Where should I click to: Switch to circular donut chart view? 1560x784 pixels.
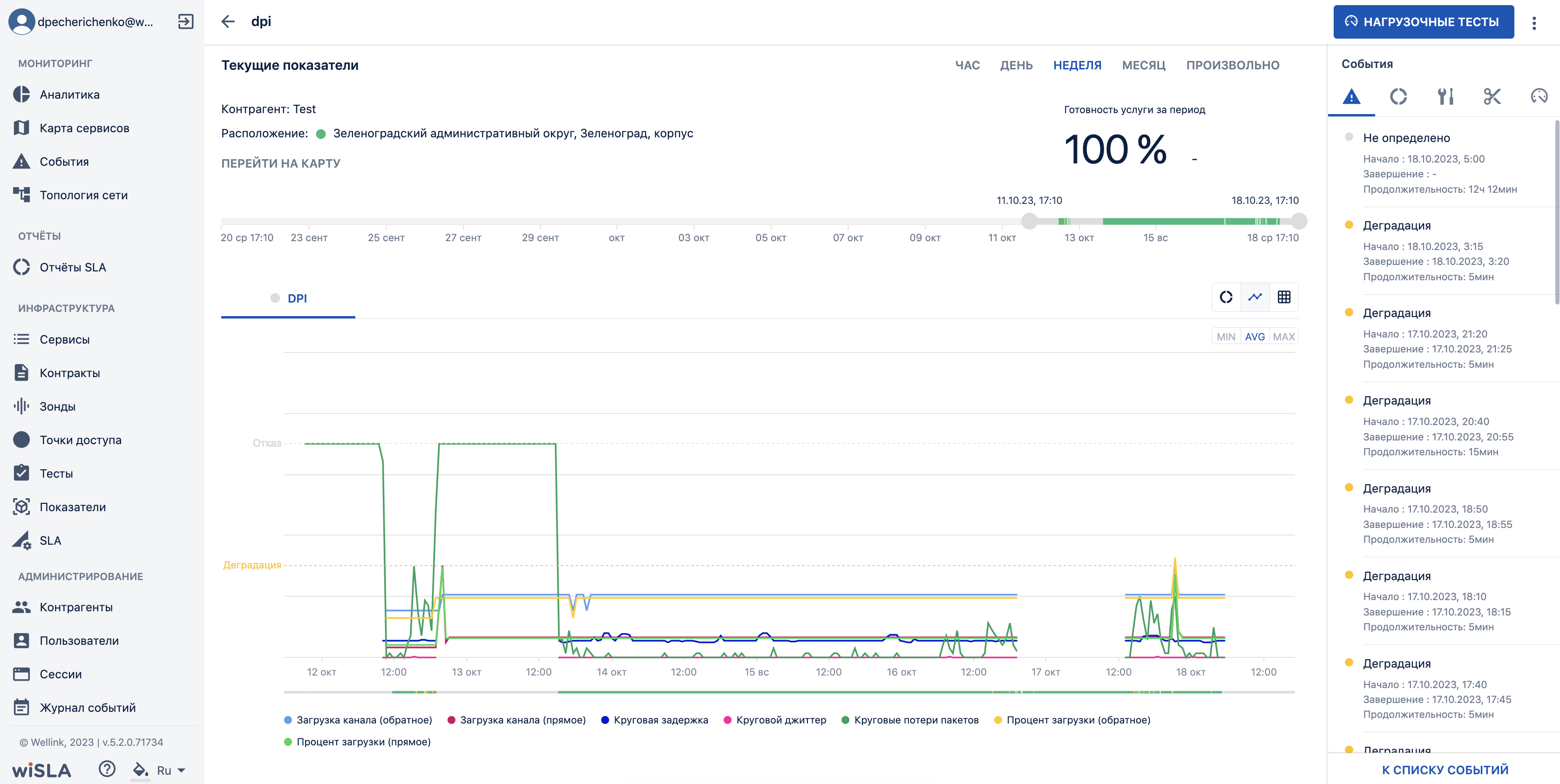click(x=1226, y=297)
